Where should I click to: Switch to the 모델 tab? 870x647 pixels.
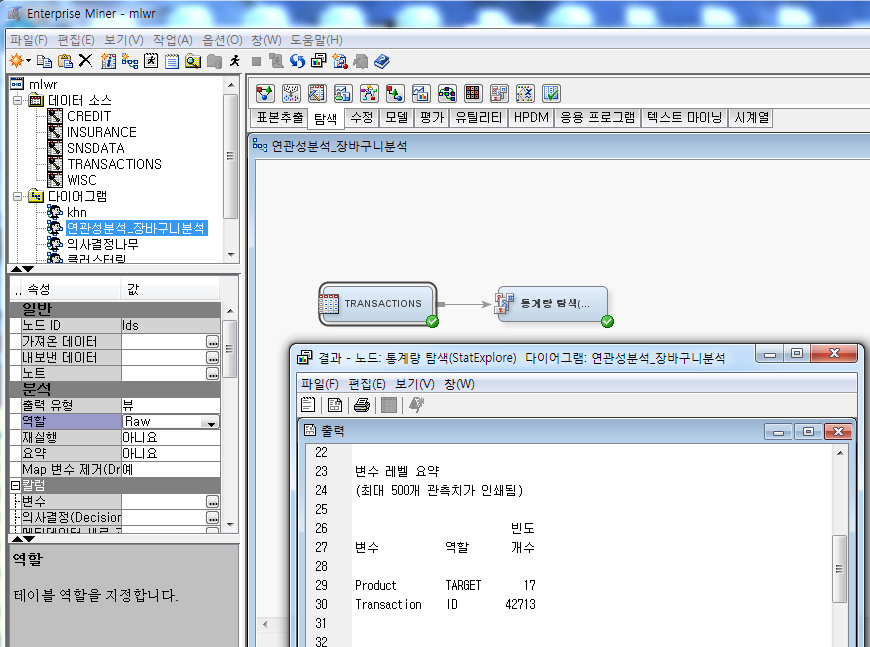[x=397, y=118]
